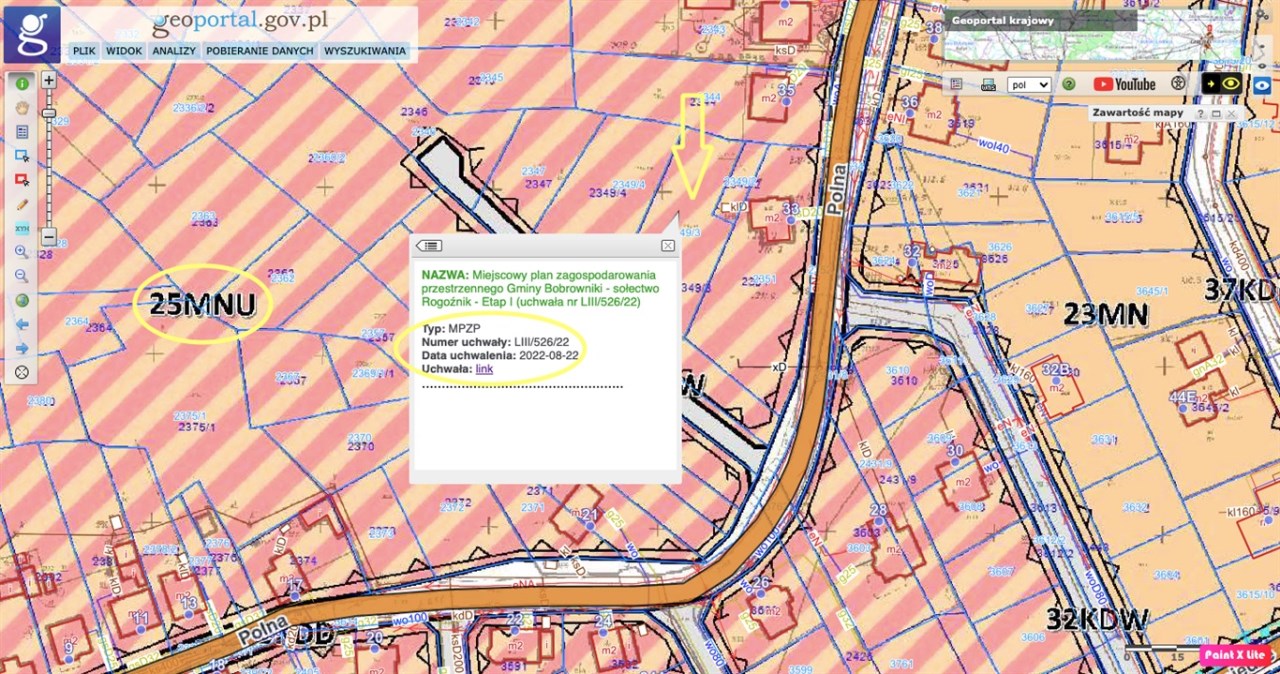1280x674 pixels.
Task: Select the hand pan tool
Action: coord(21,107)
